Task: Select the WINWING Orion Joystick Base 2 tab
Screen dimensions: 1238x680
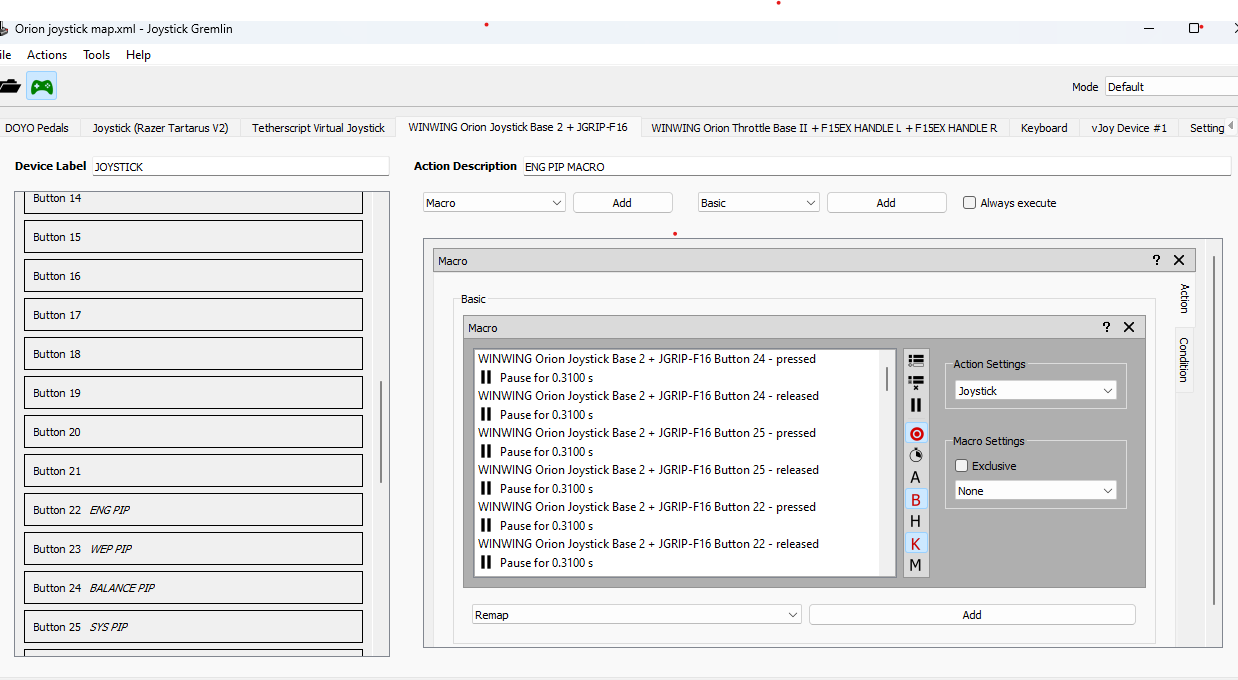Action: point(518,127)
